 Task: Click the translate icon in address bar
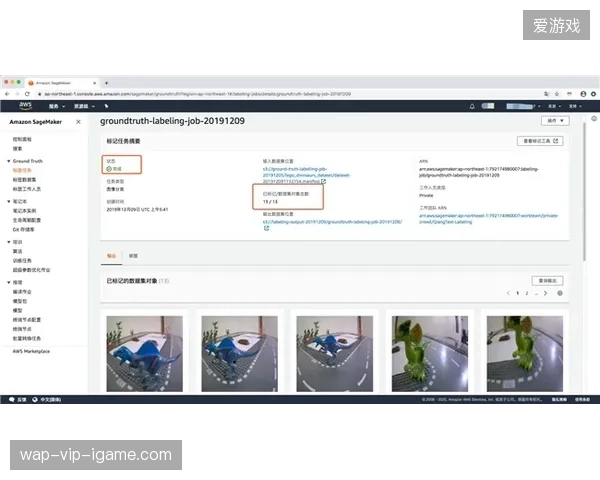(x=546, y=94)
